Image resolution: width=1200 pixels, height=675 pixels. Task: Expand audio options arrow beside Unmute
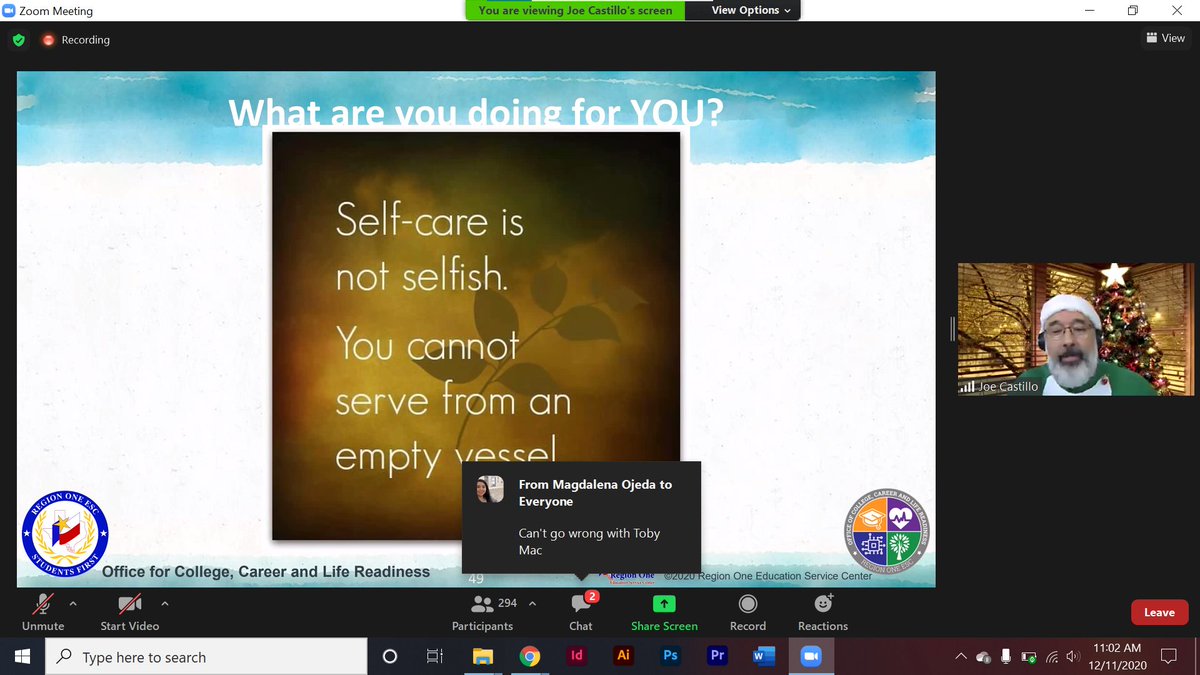72,603
